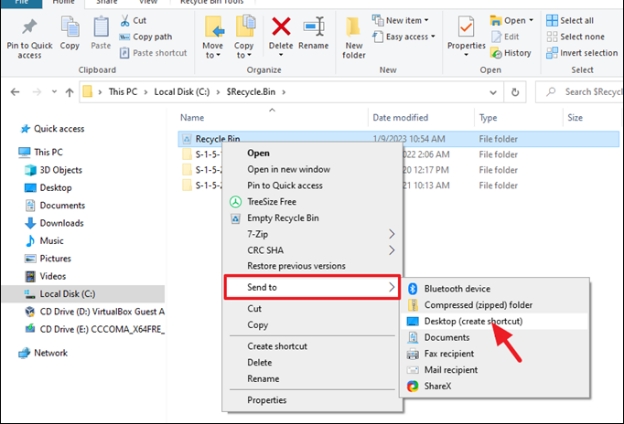Viewport: 624px width, 424px height.
Task: Click Empty Recycle Bin in context menu
Action: pos(283,217)
